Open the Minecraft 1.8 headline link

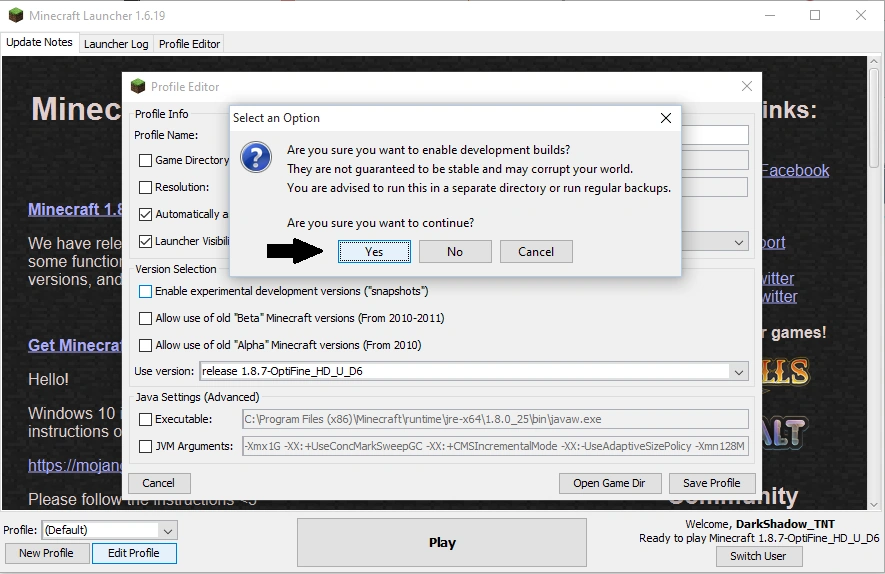[75, 209]
